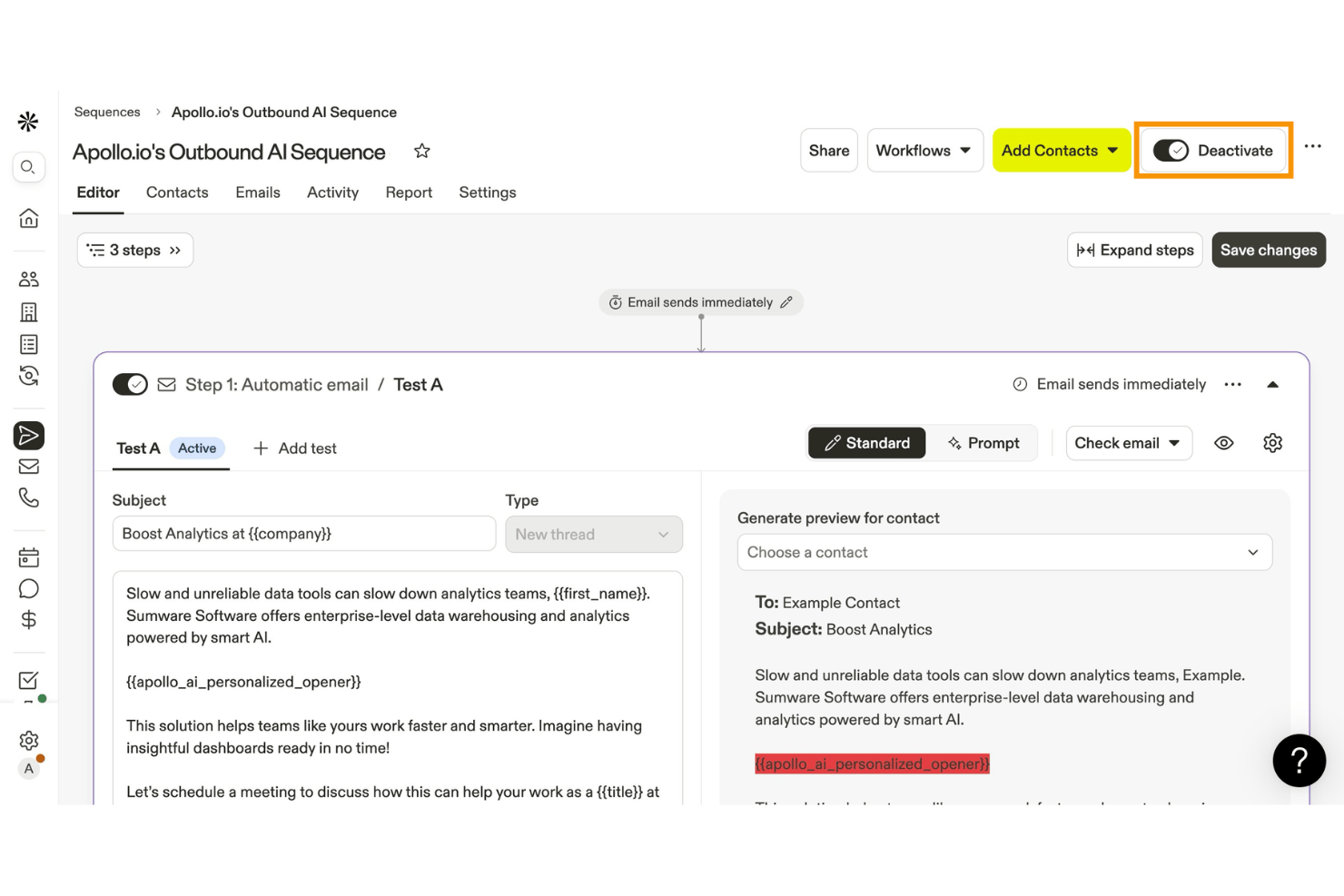Open the sequence Settings tab
1344x896 pixels.
tap(488, 192)
